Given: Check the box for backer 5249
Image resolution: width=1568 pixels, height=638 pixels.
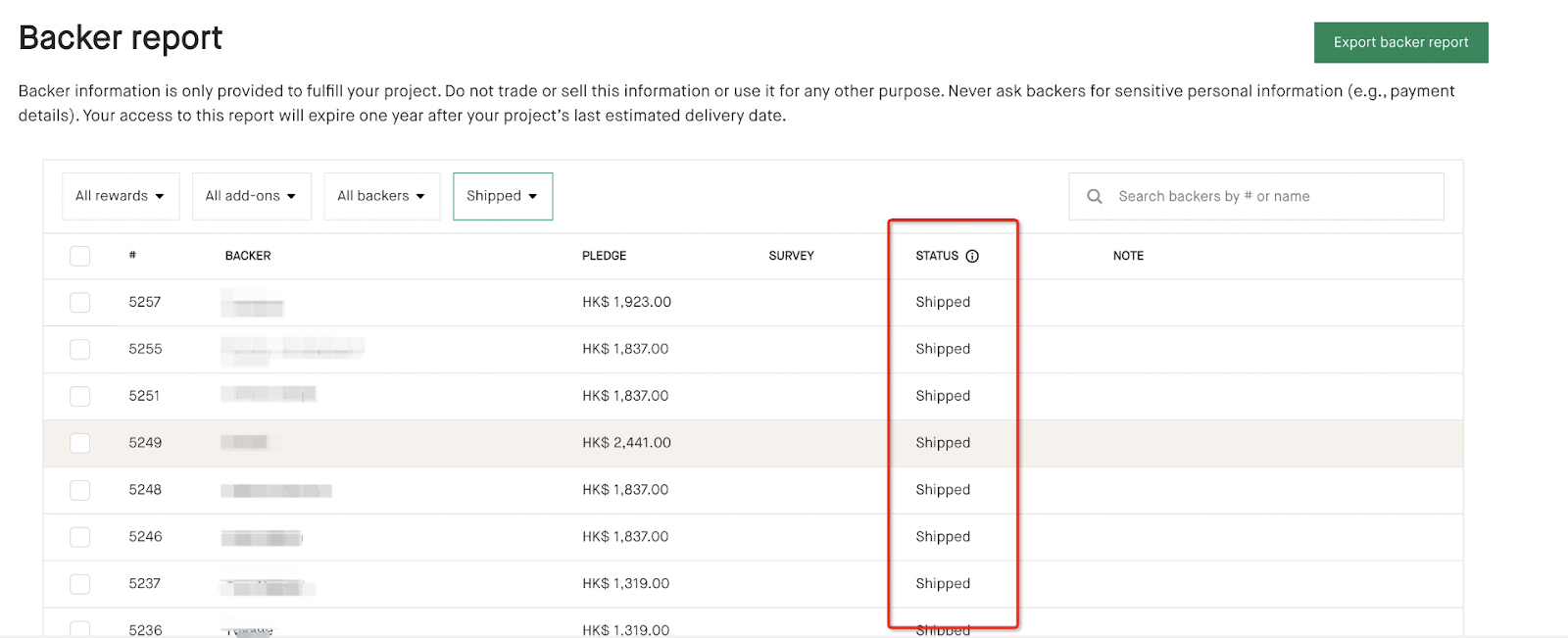Looking at the screenshot, I should (x=80, y=443).
